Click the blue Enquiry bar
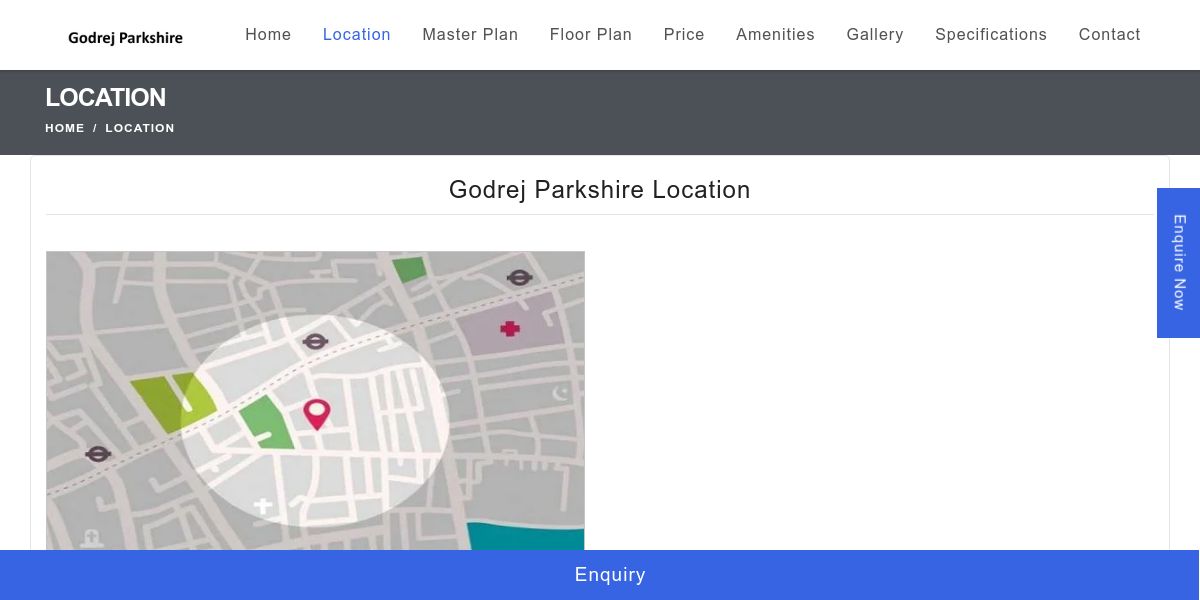This screenshot has width=1200, height=600. [x=600, y=575]
